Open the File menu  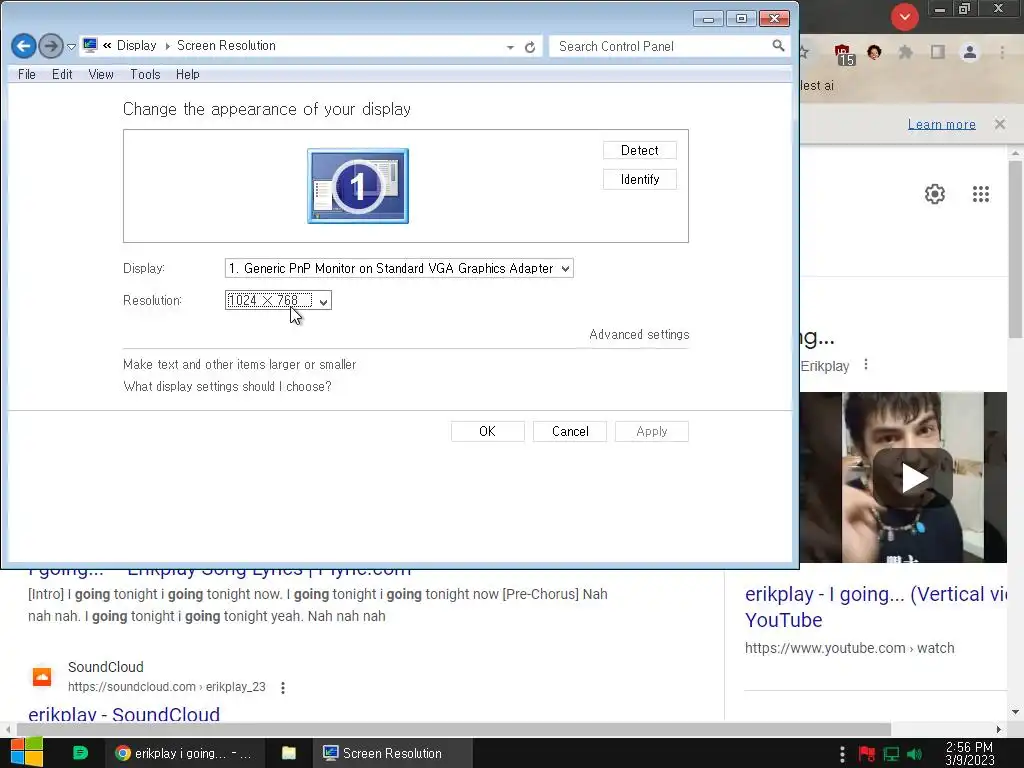pyautogui.click(x=27, y=74)
